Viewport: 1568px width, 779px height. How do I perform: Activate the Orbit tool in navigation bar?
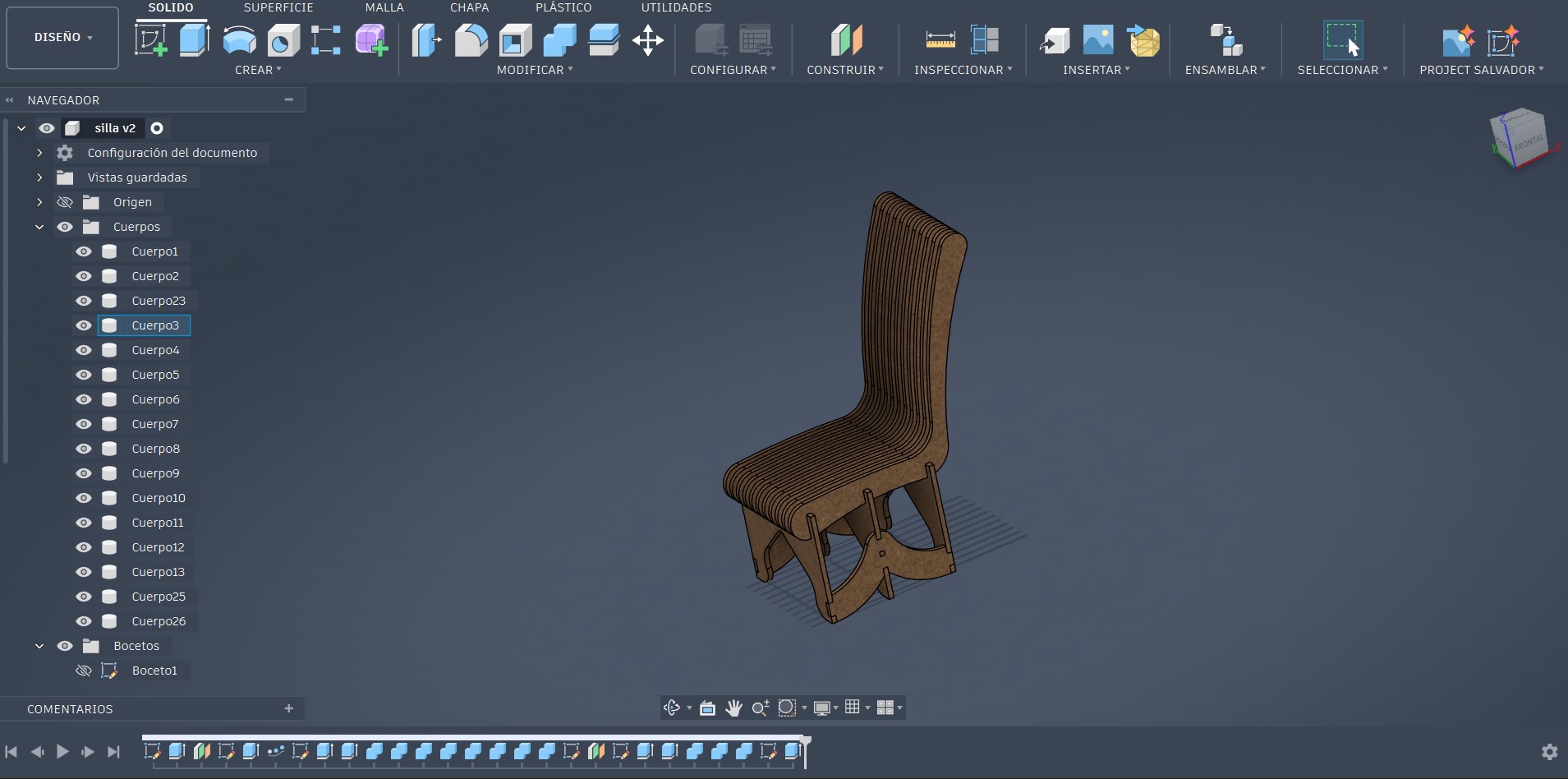[x=673, y=708]
